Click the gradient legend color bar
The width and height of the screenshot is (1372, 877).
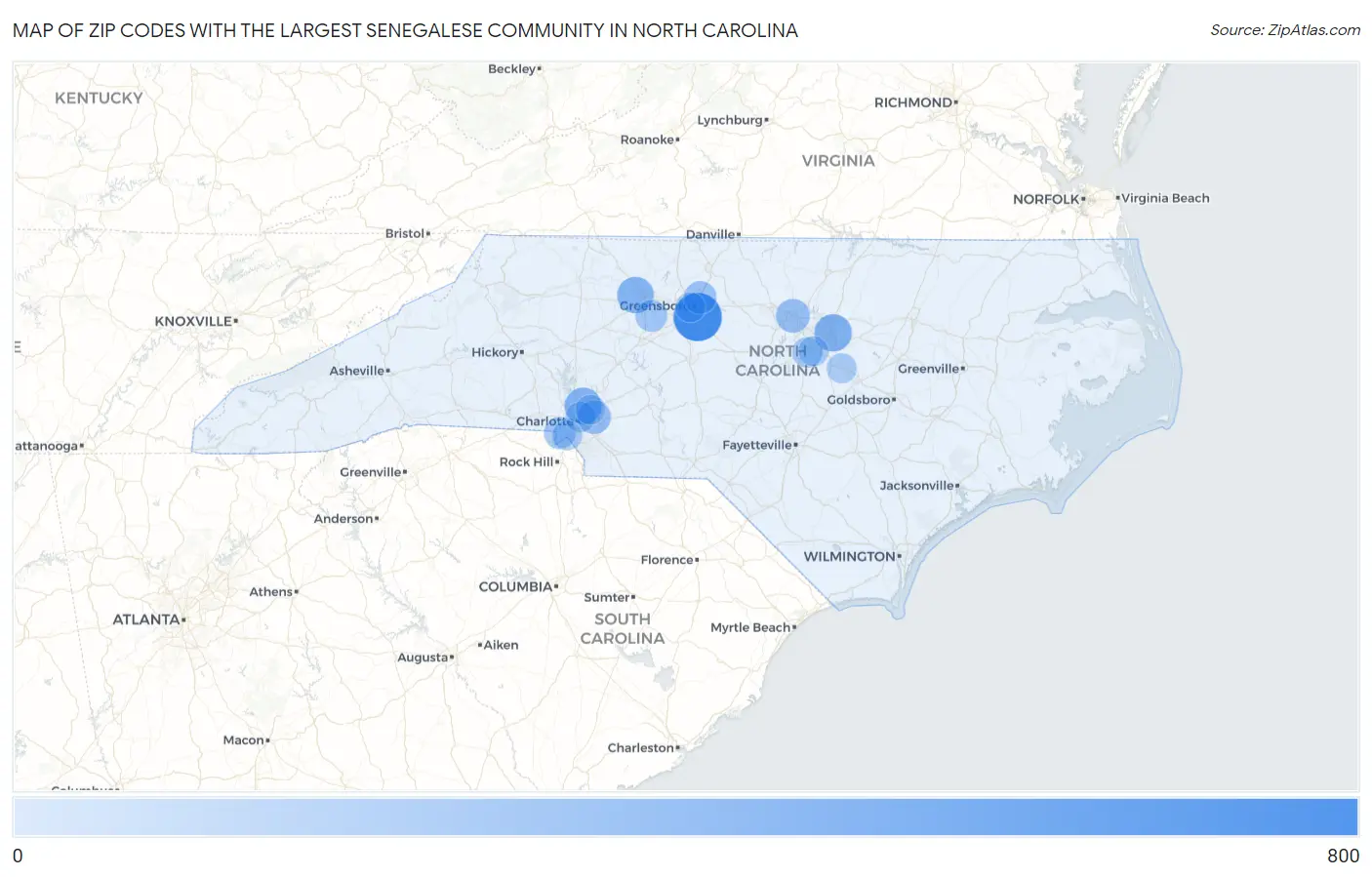coord(685,817)
